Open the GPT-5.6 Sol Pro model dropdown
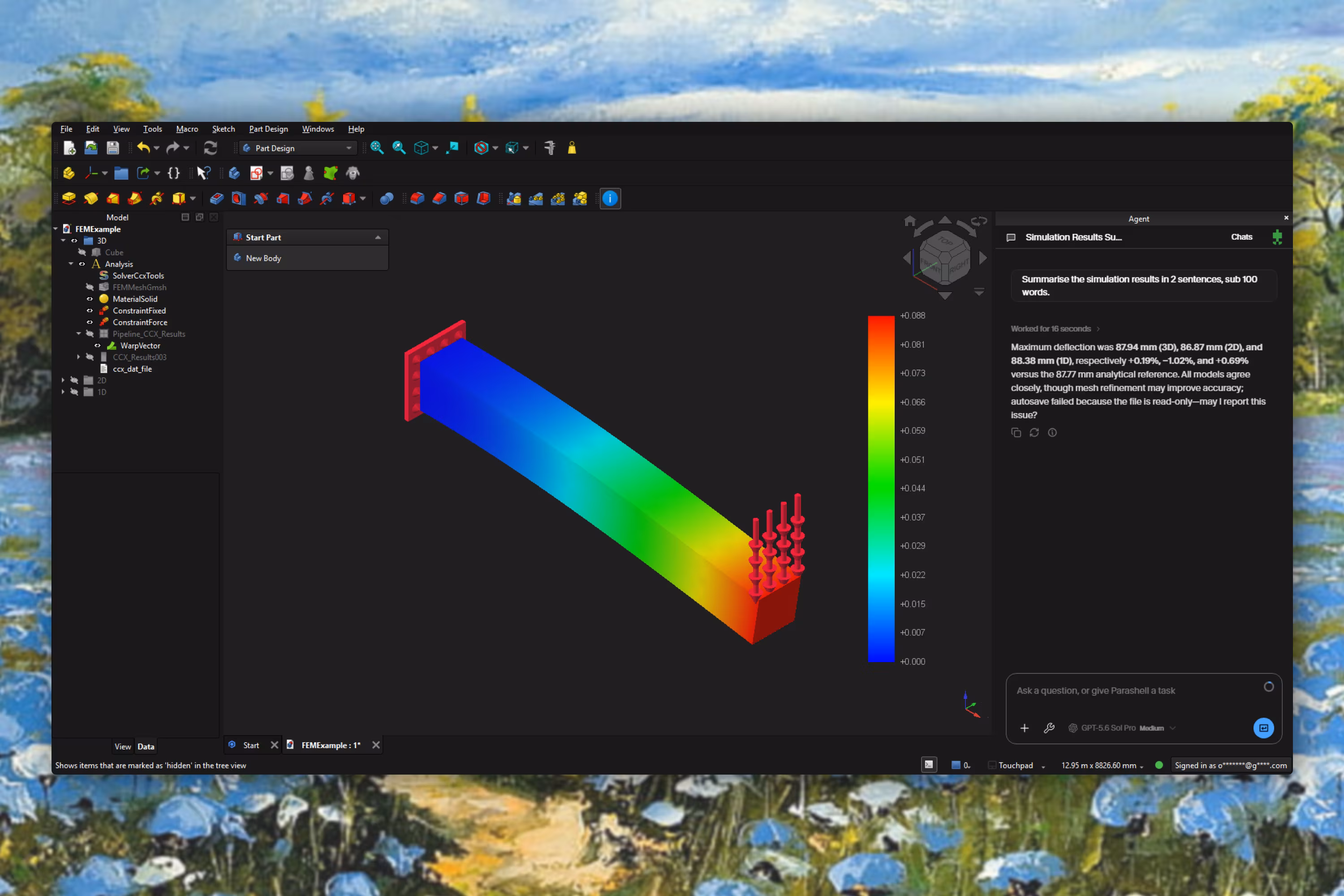 coord(1122,728)
